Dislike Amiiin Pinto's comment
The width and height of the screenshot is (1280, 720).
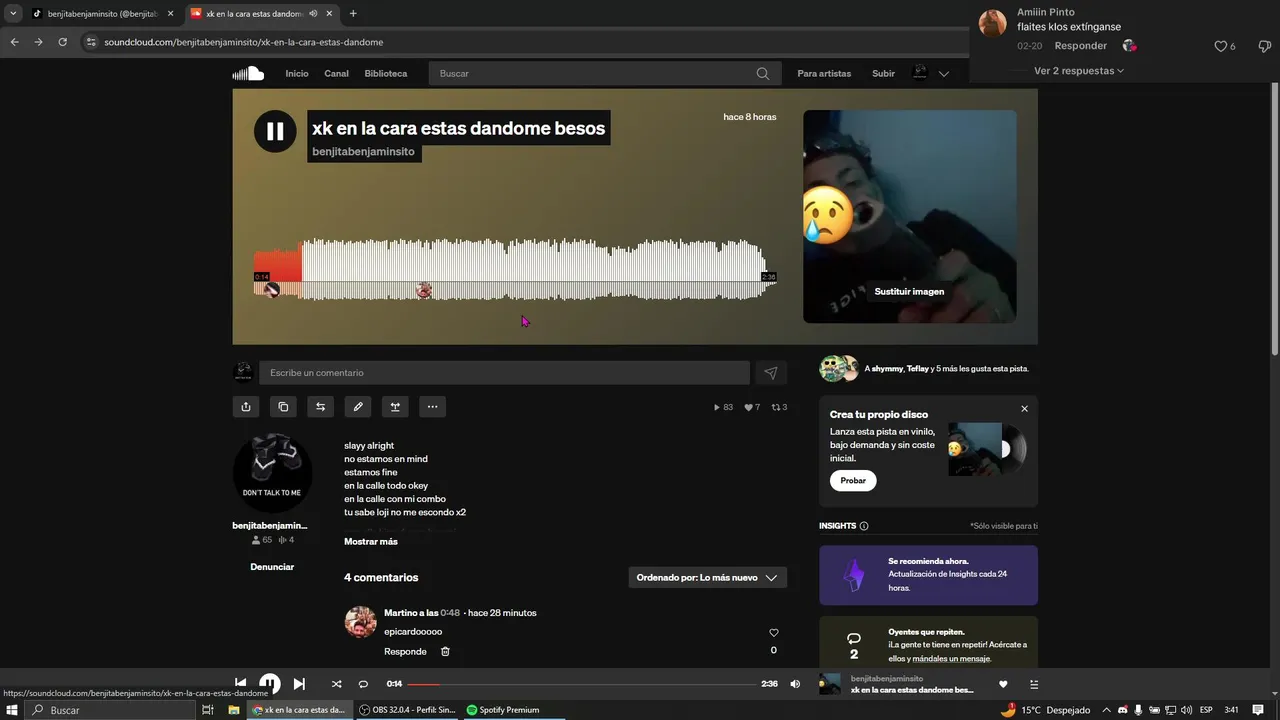click(x=1264, y=46)
